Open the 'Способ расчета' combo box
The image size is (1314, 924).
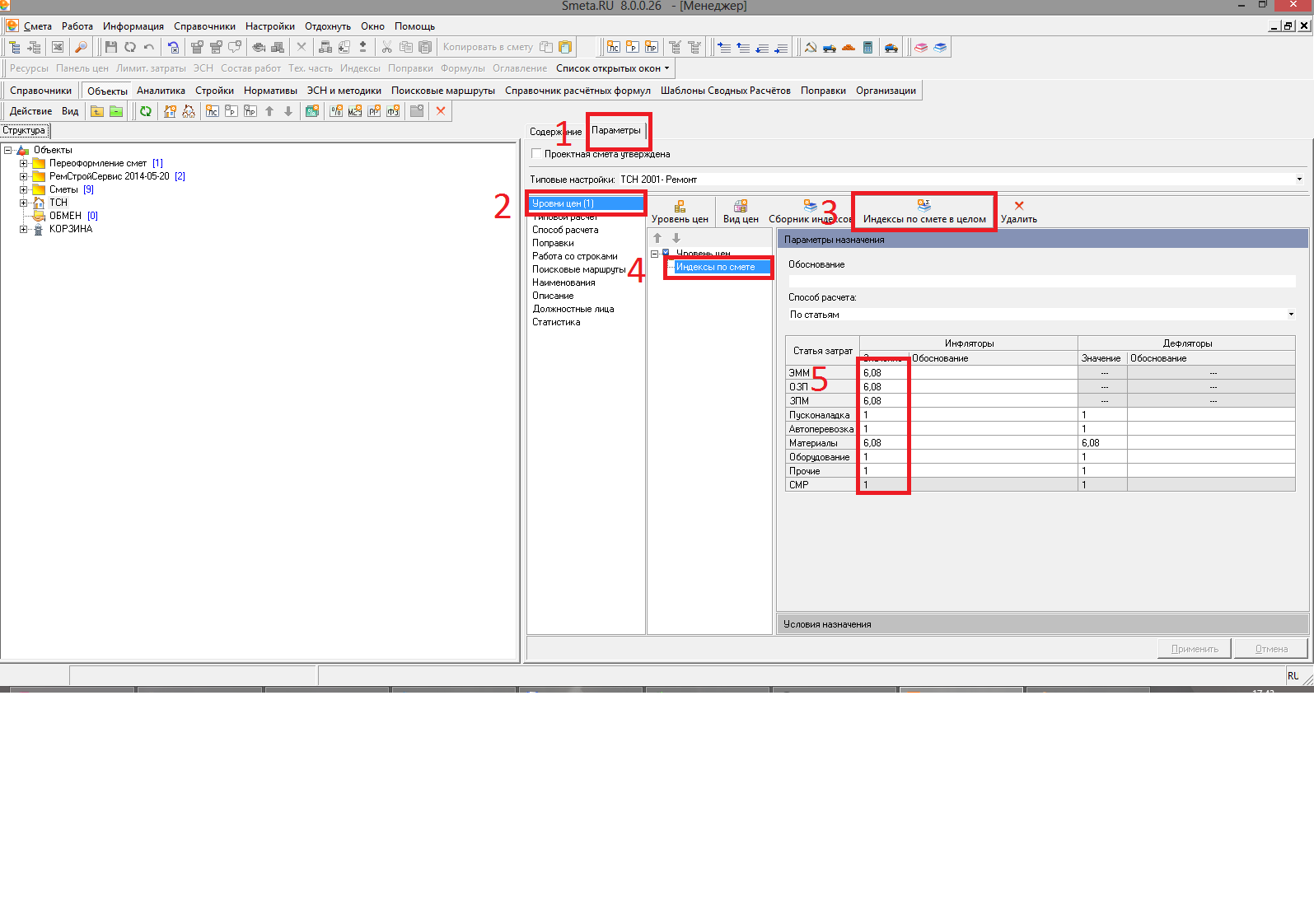(1290, 315)
